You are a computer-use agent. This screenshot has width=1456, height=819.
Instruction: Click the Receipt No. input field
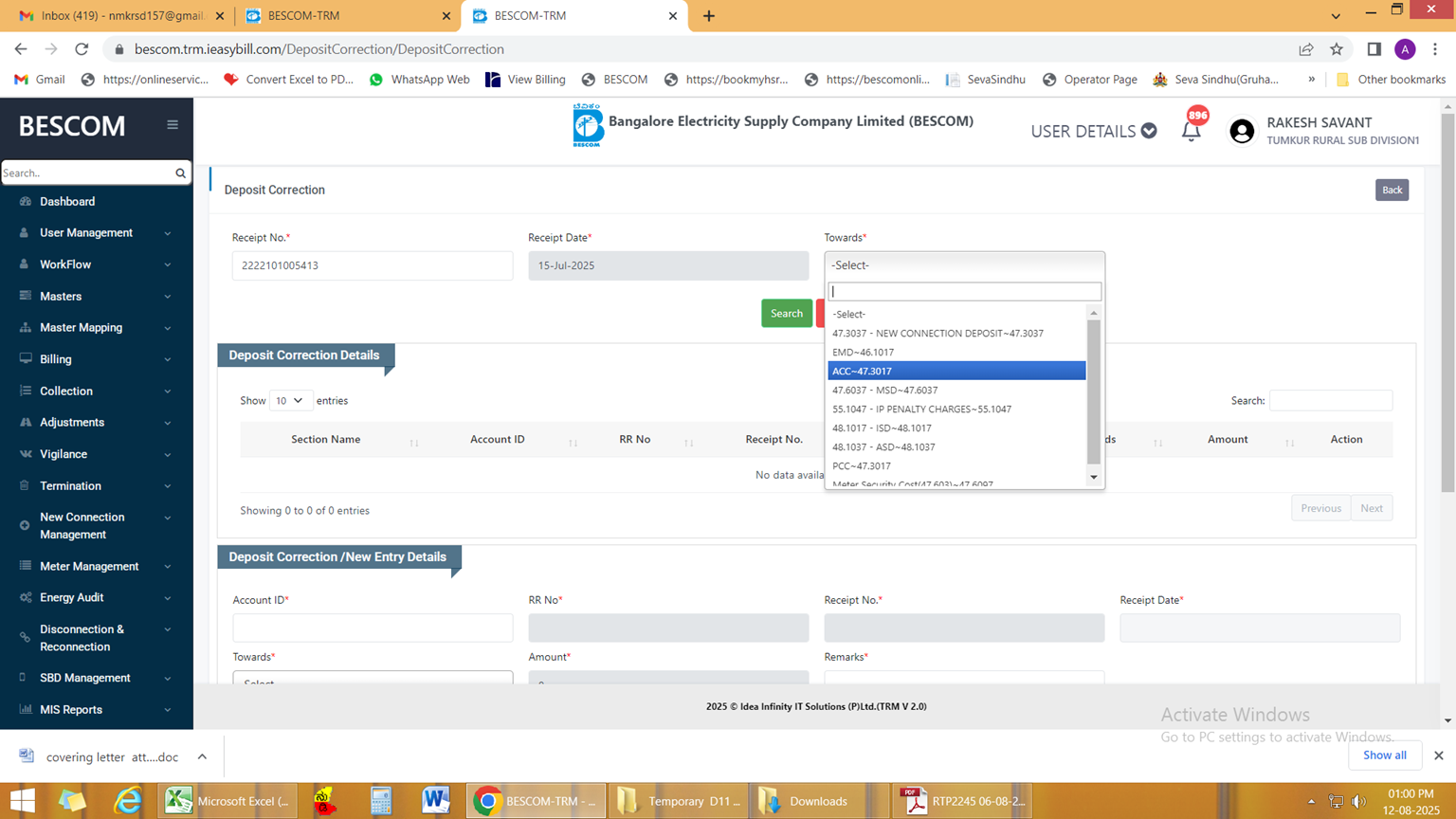373,265
